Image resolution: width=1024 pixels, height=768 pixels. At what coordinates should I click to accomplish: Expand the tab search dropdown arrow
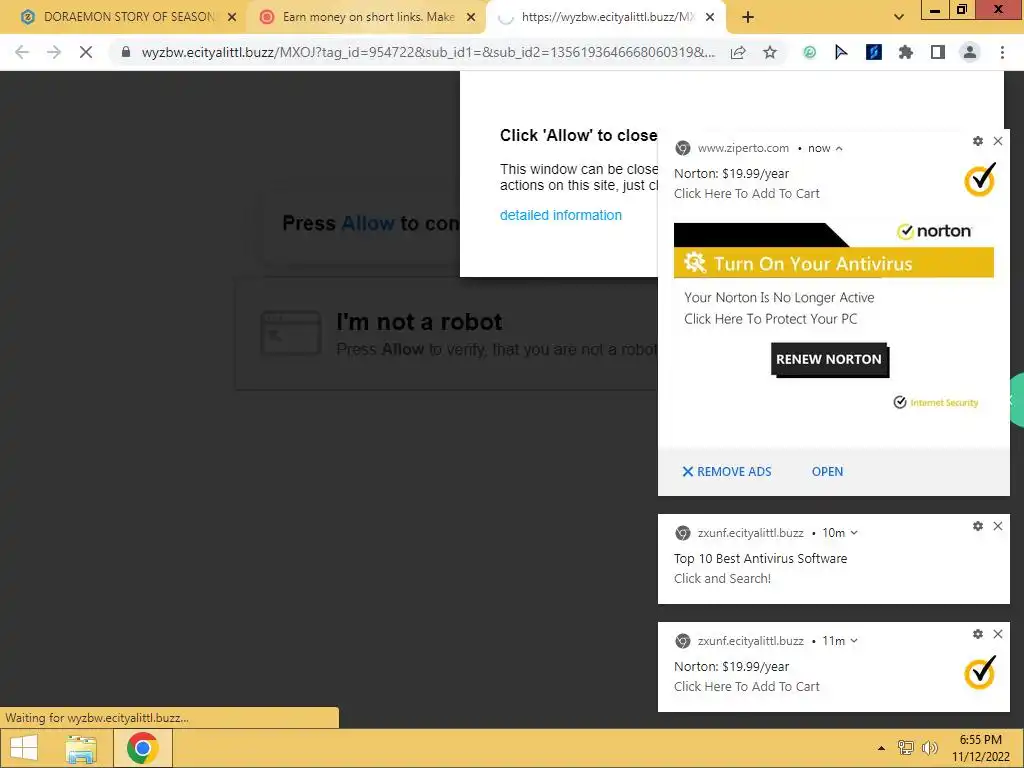899,18
